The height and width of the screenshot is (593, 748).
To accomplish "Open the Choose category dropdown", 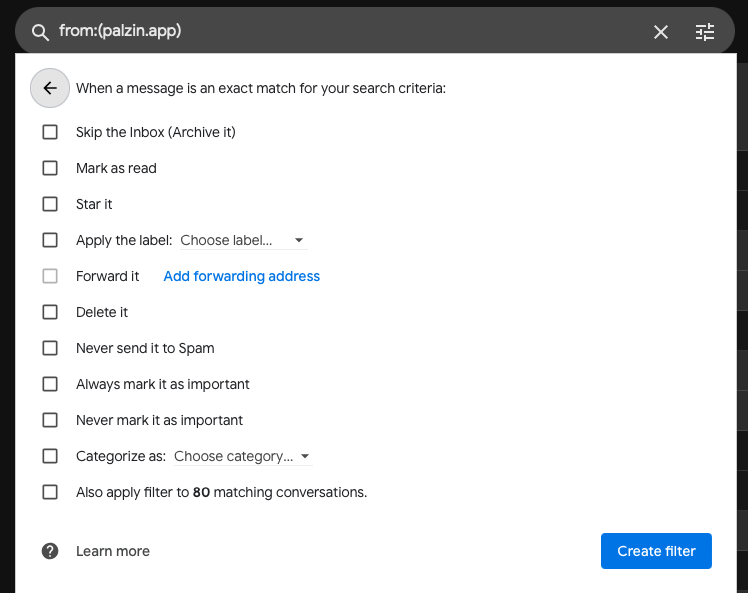I will point(243,457).
